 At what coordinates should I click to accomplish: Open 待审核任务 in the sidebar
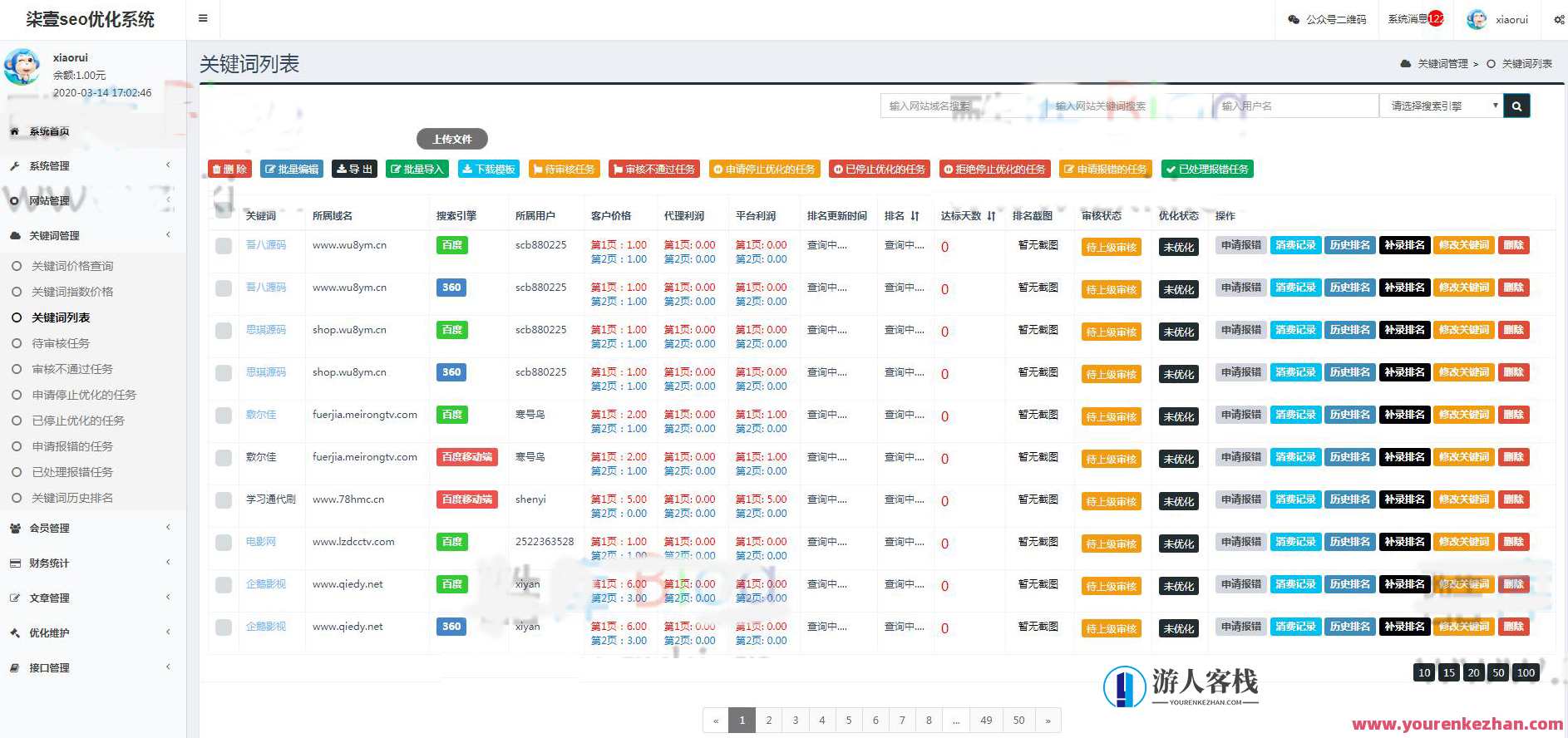point(61,343)
